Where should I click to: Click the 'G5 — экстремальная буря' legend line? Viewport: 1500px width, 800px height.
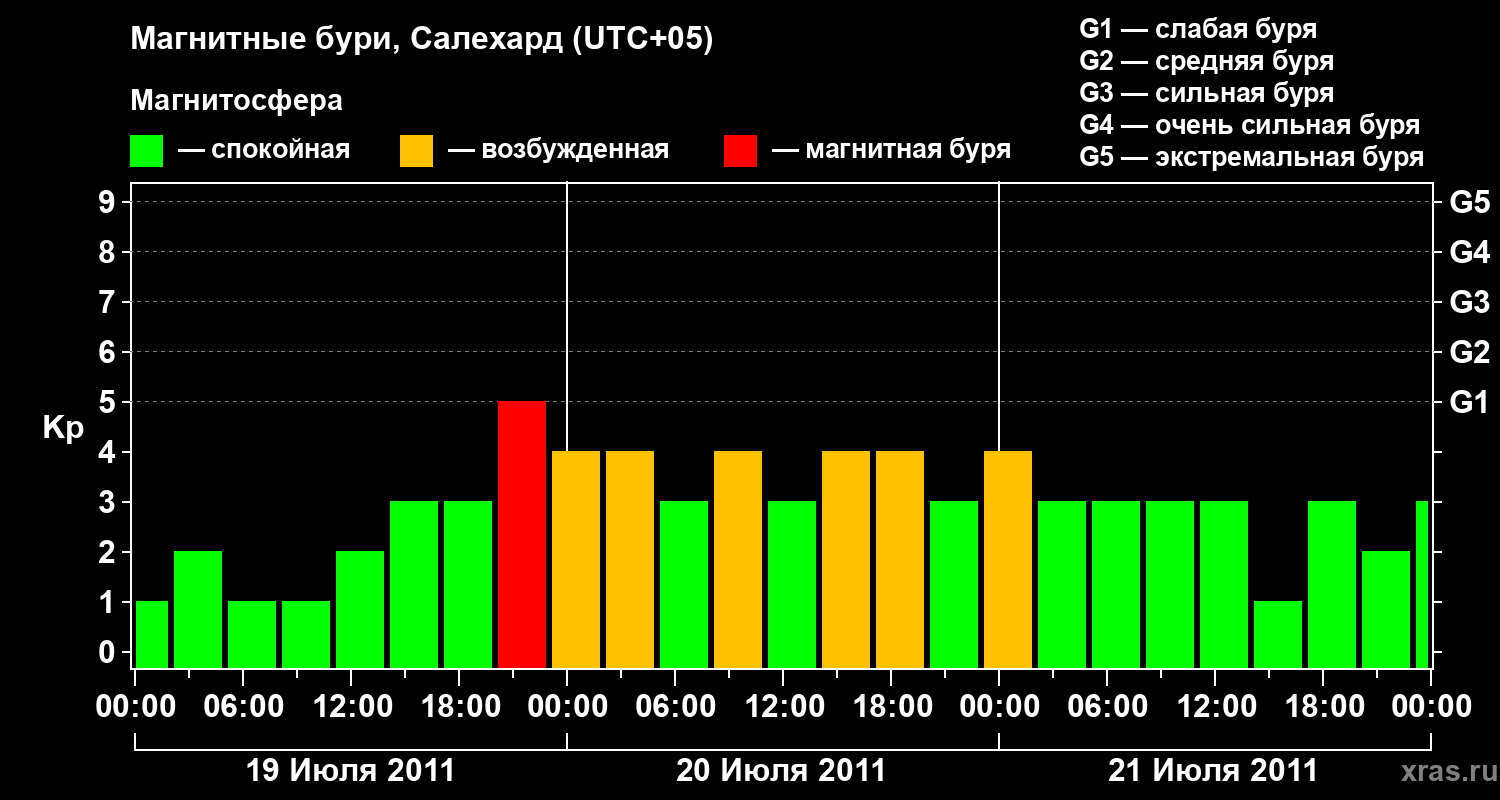(1252, 157)
